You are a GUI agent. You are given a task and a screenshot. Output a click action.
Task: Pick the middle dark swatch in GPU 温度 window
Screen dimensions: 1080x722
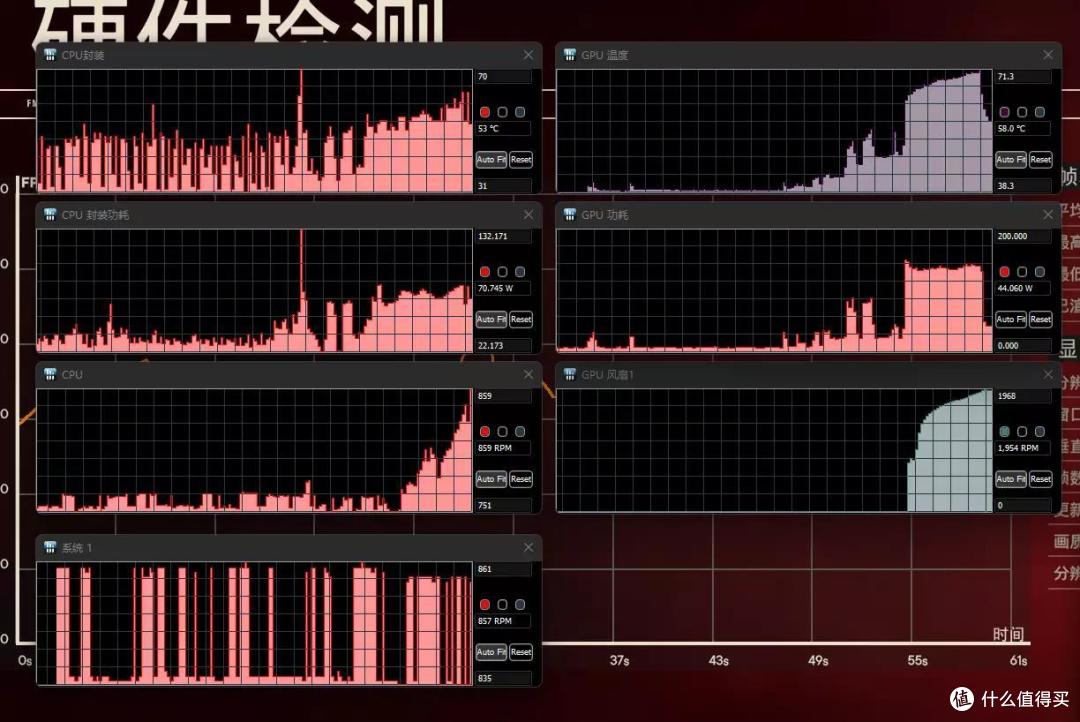1021,112
